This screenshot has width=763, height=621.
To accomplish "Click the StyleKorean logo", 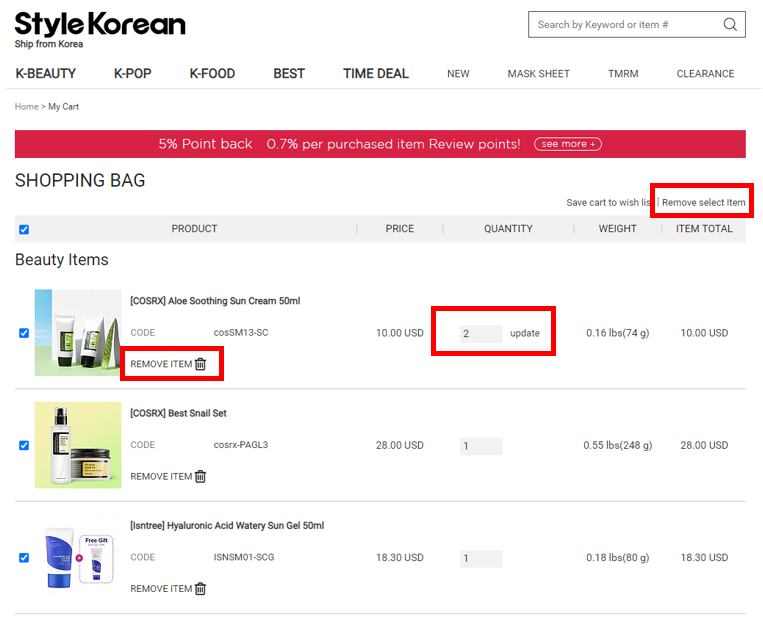I will pyautogui.click(x=99, y=27).
